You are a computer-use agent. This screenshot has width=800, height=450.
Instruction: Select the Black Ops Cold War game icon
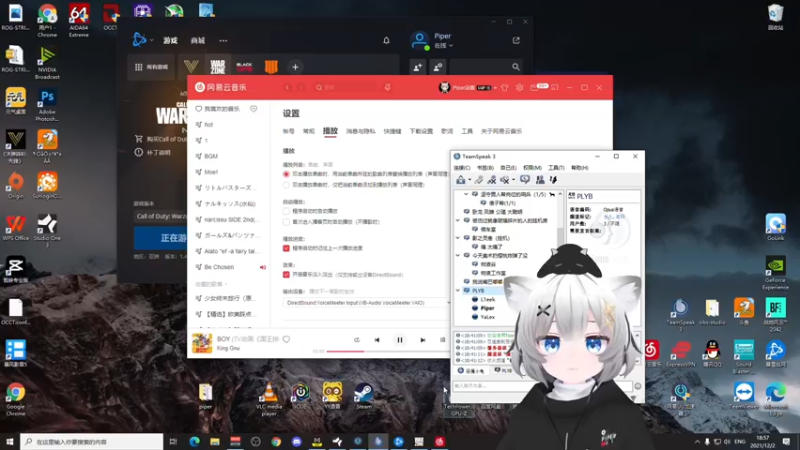244,67
